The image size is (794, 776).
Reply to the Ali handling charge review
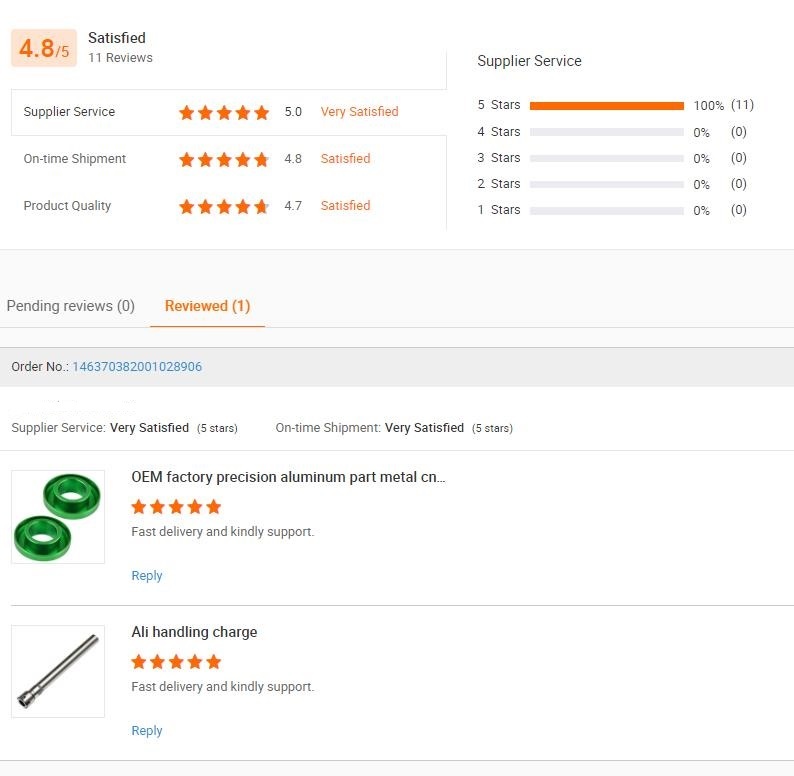(x=146, y=731)
